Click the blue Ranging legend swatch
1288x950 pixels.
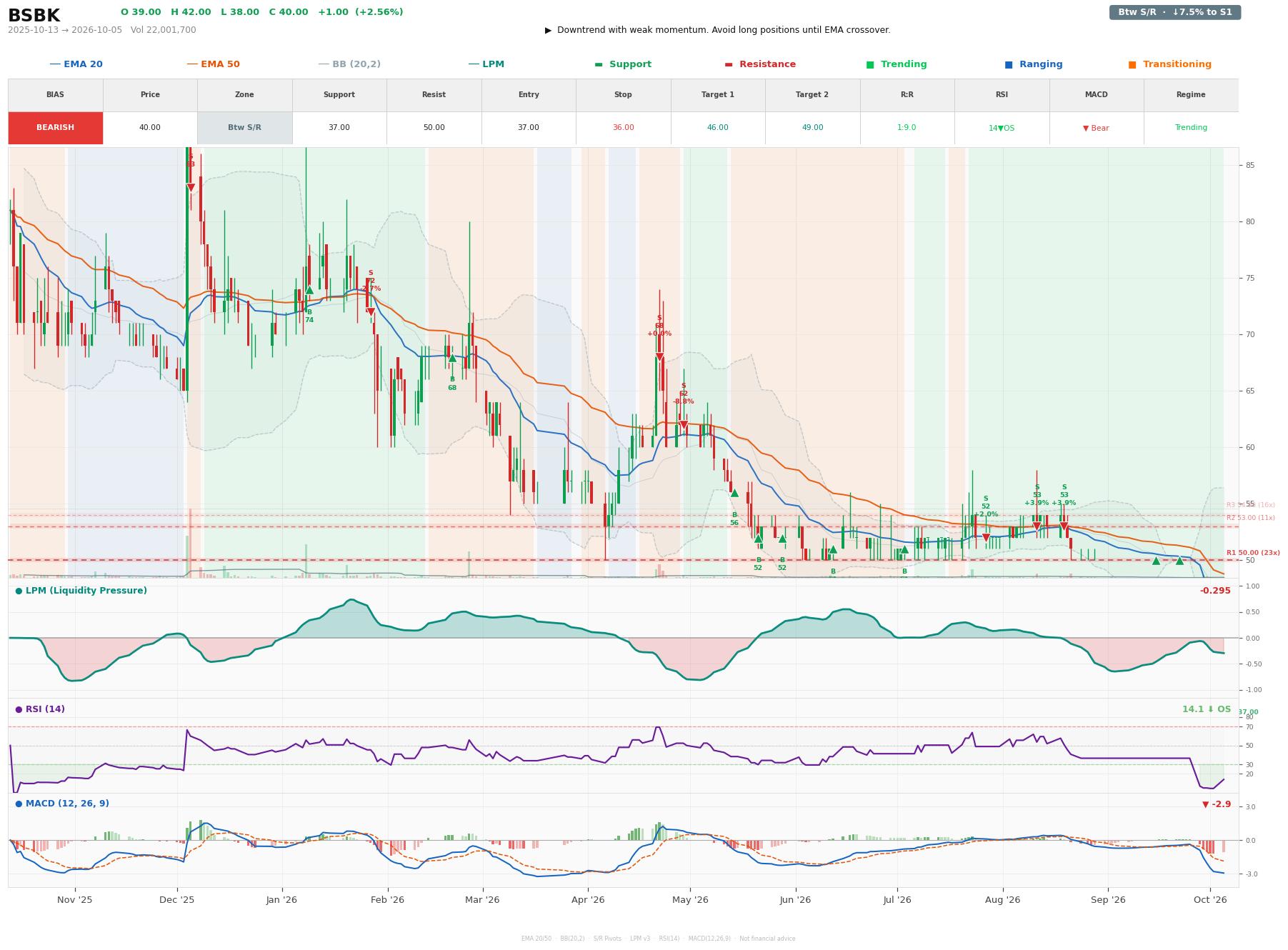[x=1009, y=64]
